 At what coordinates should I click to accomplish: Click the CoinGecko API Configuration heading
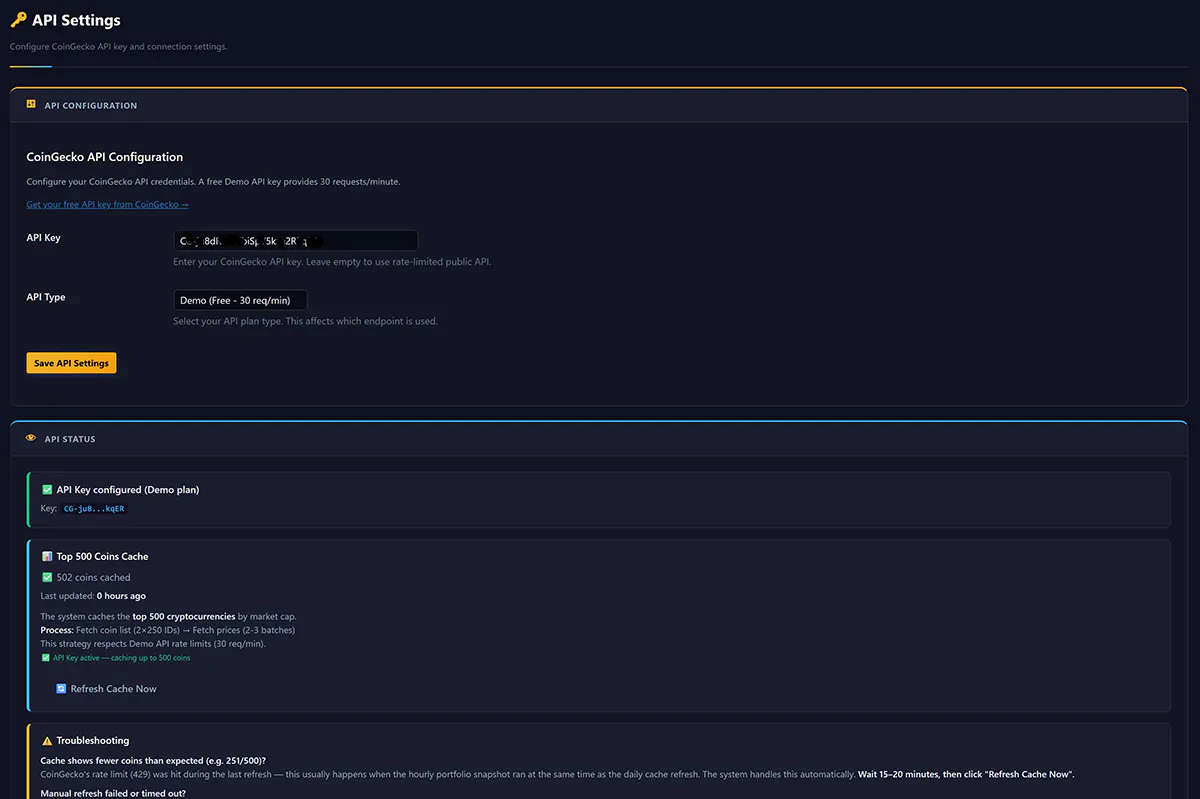click(x=104, y=157)
